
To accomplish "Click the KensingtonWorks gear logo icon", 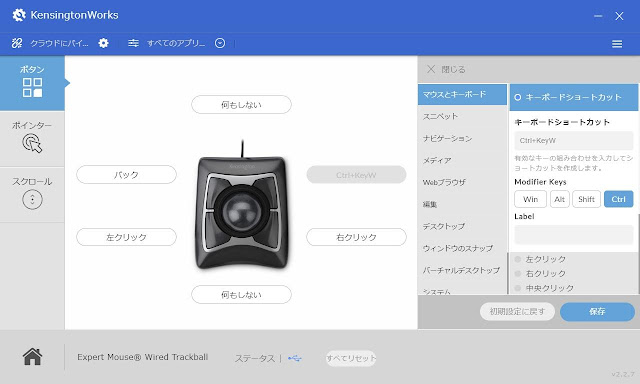I will point(19,15).
